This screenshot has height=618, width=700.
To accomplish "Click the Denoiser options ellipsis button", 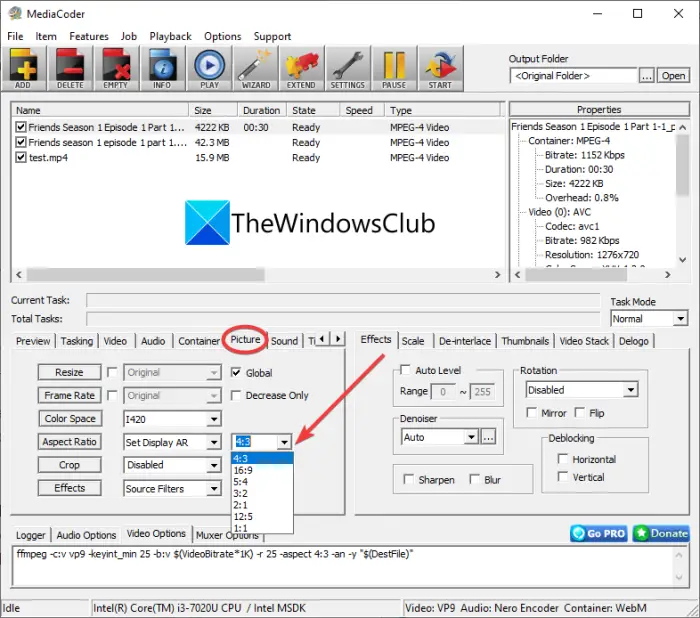I will pyautogui.click(x=488, y=437).
